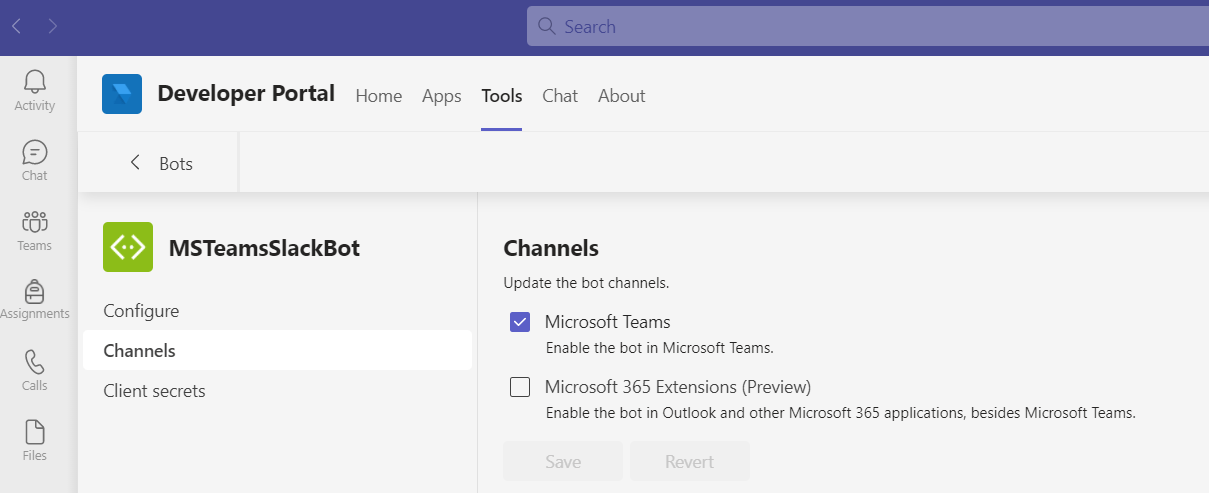The height and width of the screenshot is (493, 1209).
Task: Click the Microsoft Teams channel label
Action: point(607,322)
